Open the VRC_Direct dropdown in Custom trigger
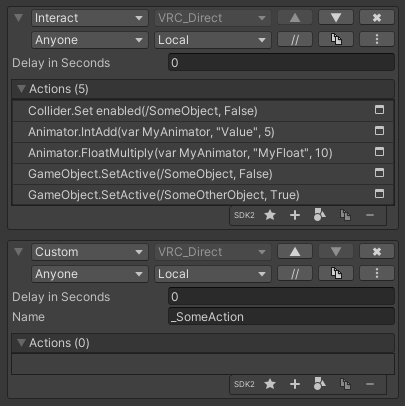The width and height of the screenshot is (405, 406). pyautogui.click(x=213, y=252)
